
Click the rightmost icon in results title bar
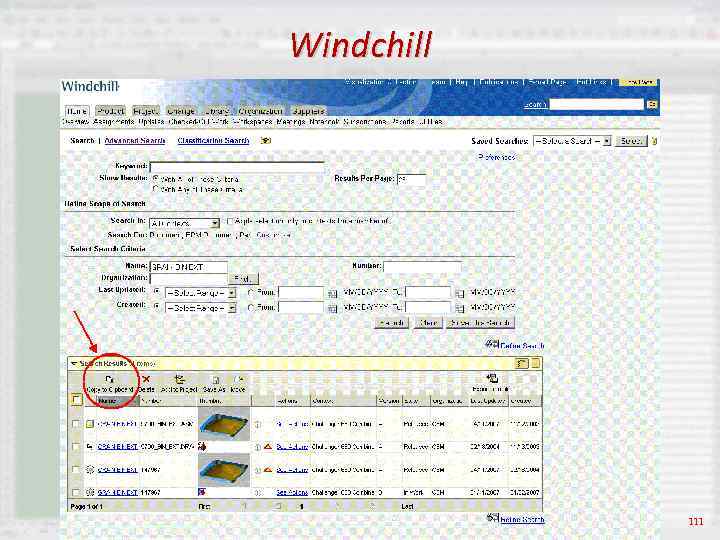click(x=535, y=364)
